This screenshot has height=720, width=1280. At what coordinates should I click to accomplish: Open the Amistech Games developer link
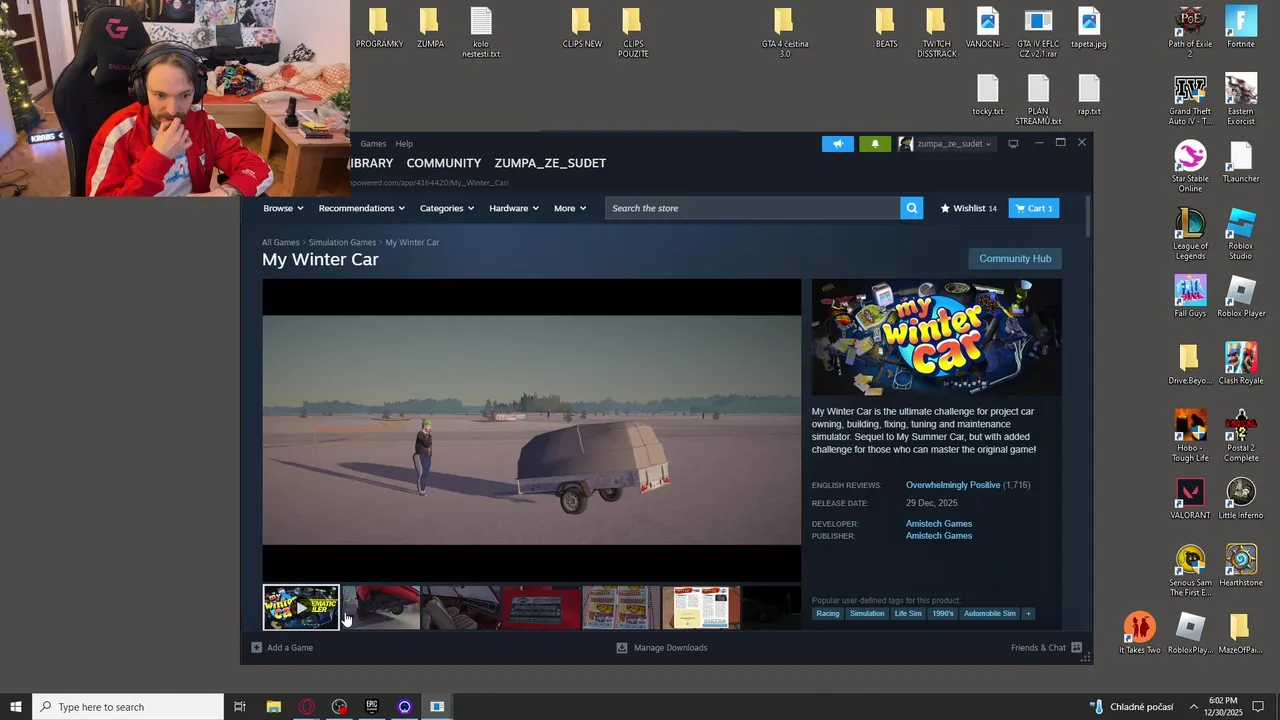pyautogui.click(x=939, y=524)
